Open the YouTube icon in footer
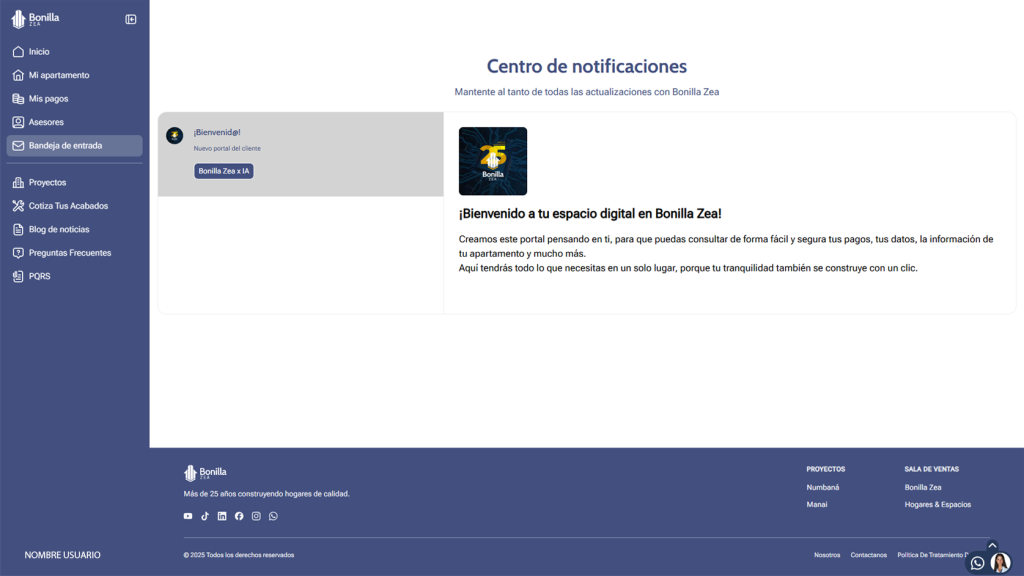The height and width of the screenshot is (576, 1024). (188, 516)
